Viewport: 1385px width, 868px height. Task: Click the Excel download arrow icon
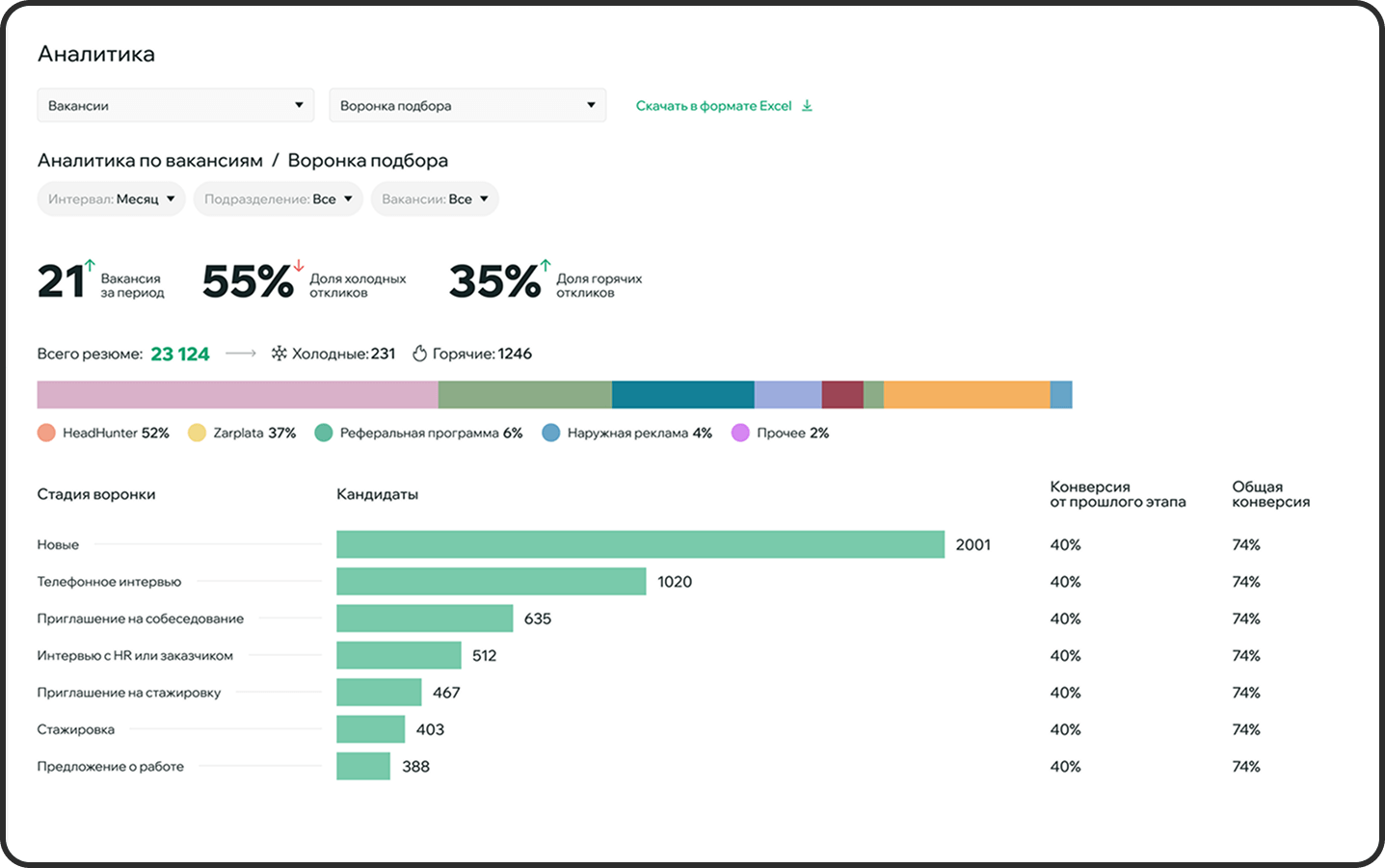(x=807, y=106)
